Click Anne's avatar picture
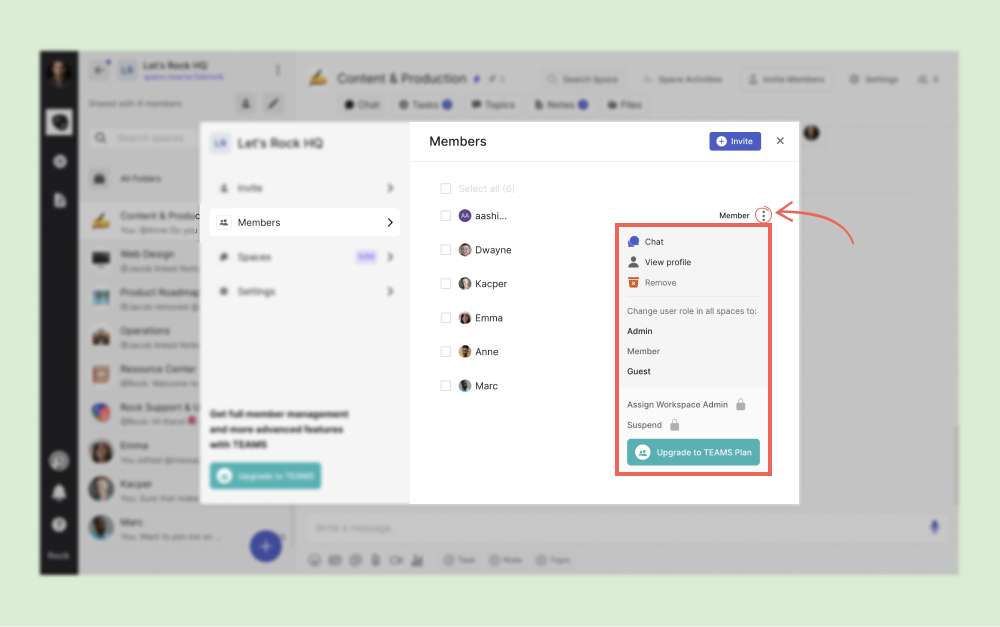 465,351
